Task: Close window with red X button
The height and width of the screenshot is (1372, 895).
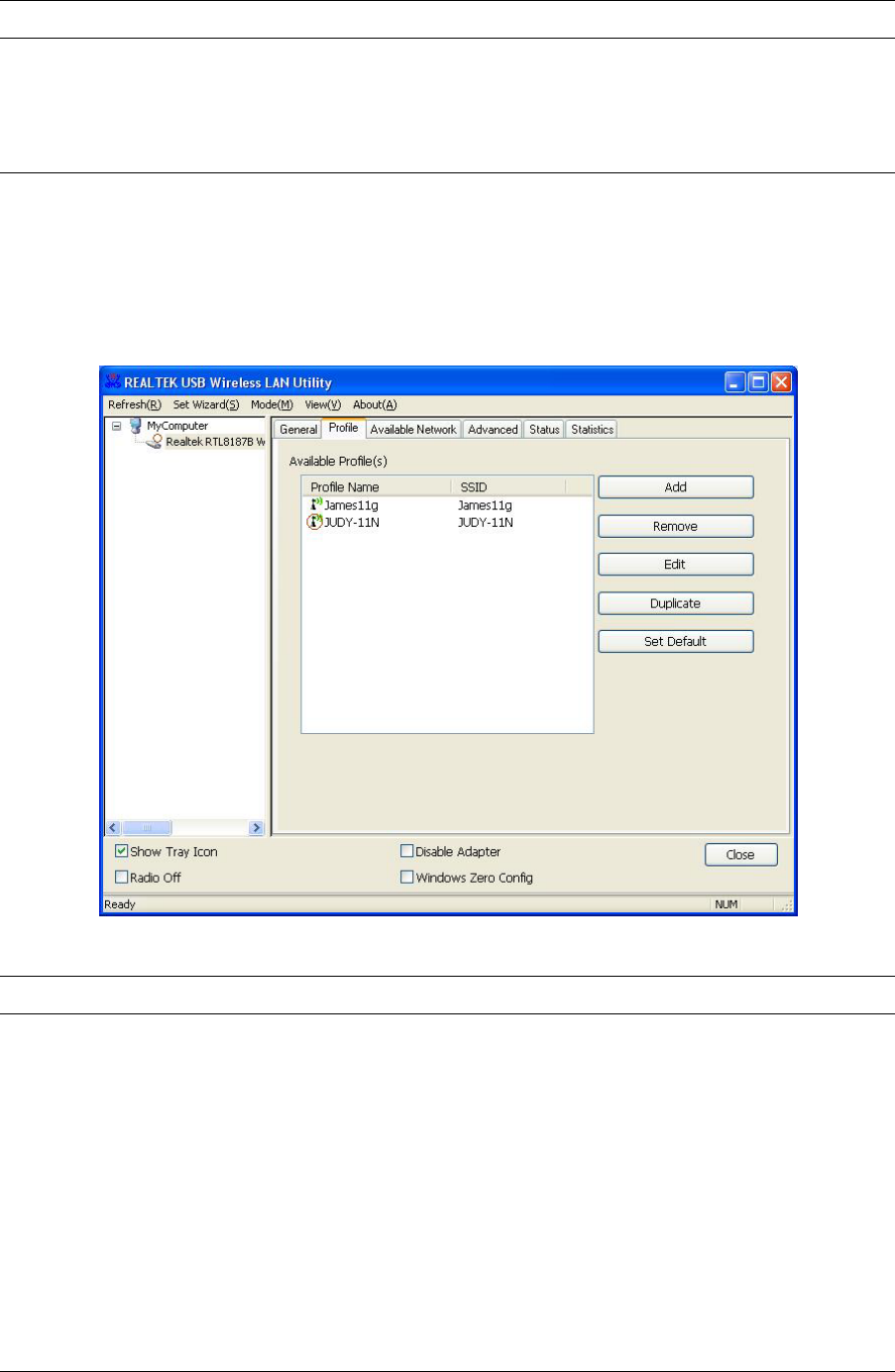Action: (x=781, y=382)
